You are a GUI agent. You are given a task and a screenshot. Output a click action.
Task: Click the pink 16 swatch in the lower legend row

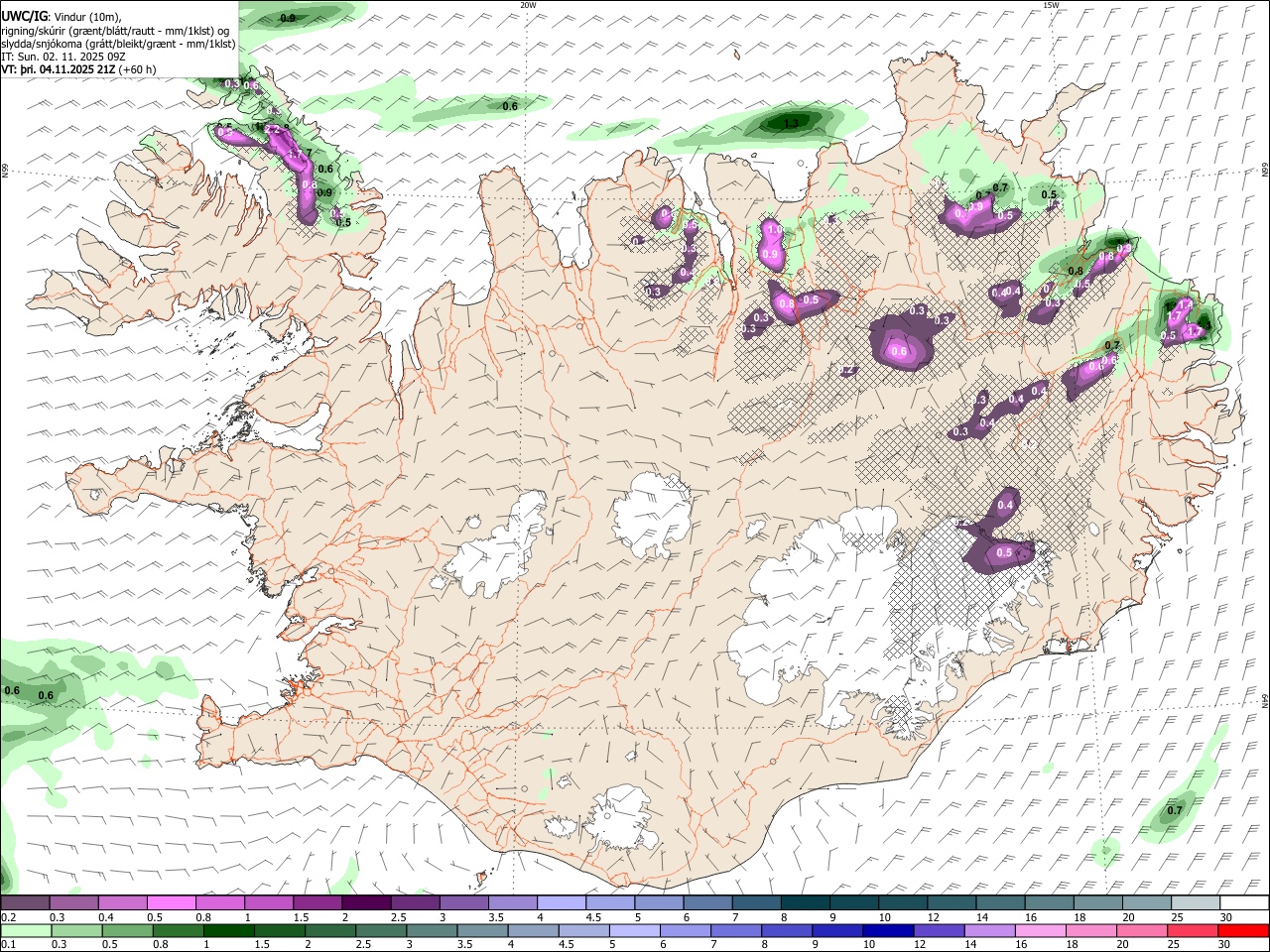click(x=1040, y=930)
